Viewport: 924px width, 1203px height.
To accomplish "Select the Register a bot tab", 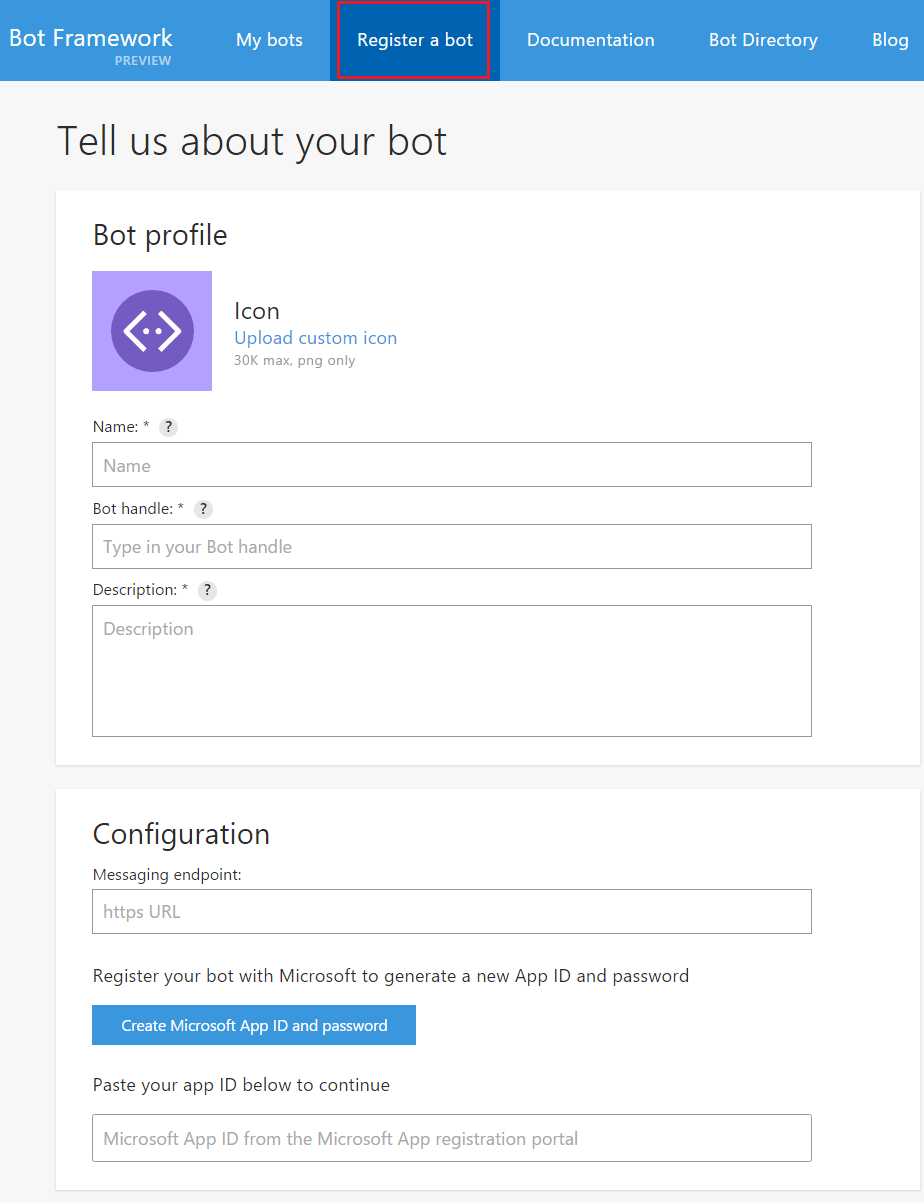I will pyautogui.click(x=415, y=40).
